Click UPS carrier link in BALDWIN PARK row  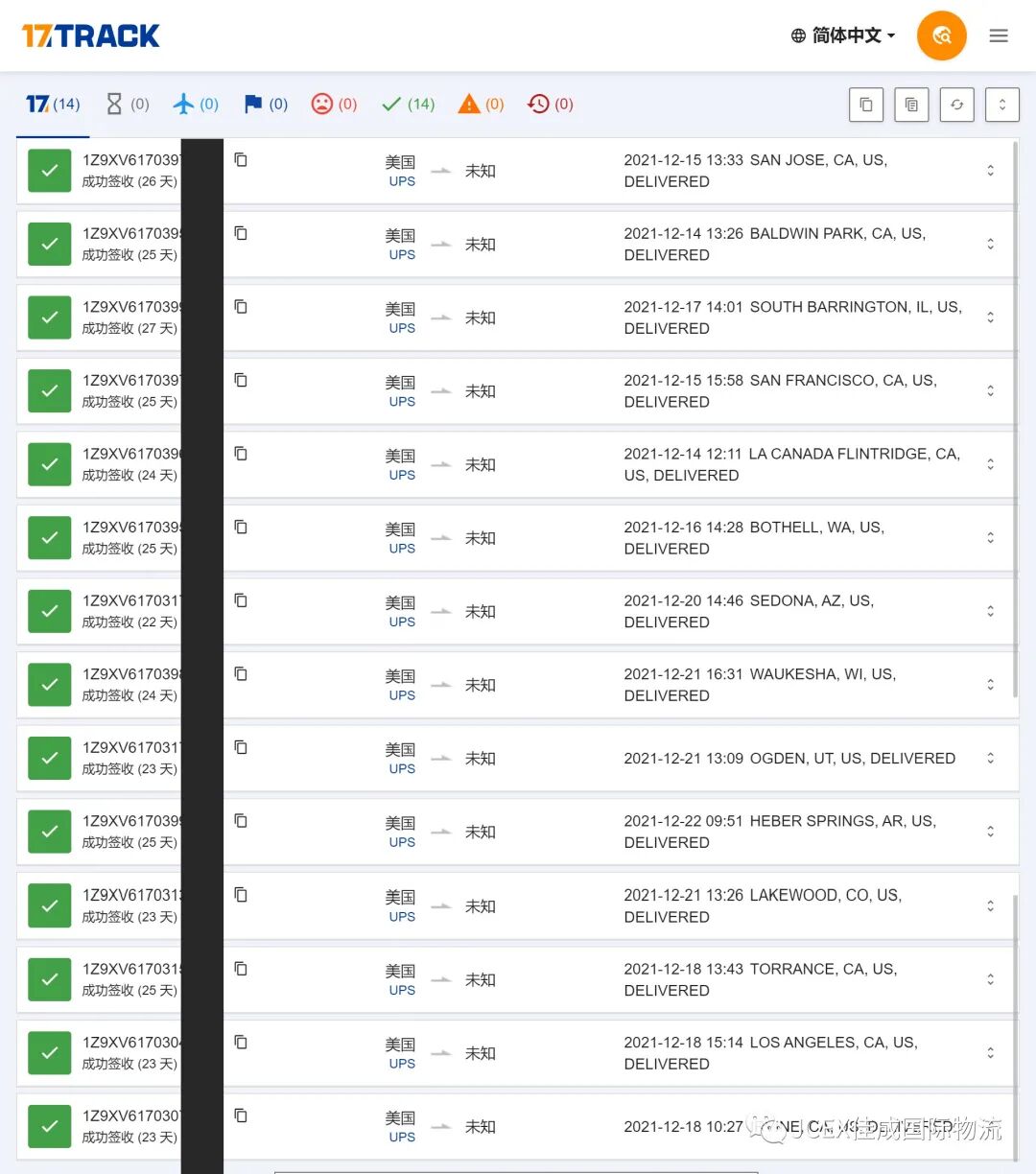tap(402, 255)
